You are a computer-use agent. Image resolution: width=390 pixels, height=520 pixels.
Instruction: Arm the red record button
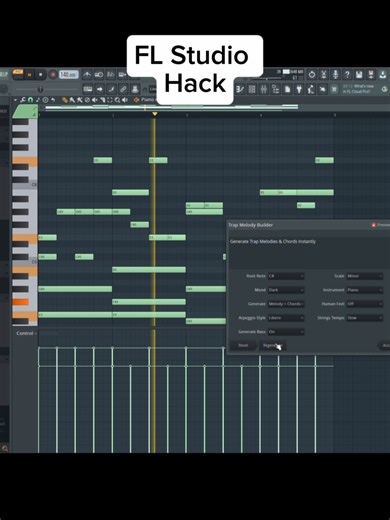(52, 75)
